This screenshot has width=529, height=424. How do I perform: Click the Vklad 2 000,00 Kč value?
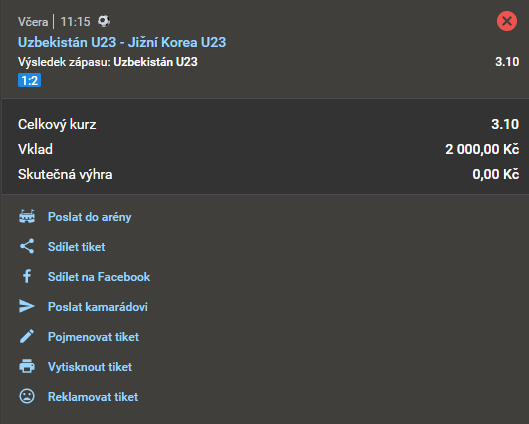482,149
